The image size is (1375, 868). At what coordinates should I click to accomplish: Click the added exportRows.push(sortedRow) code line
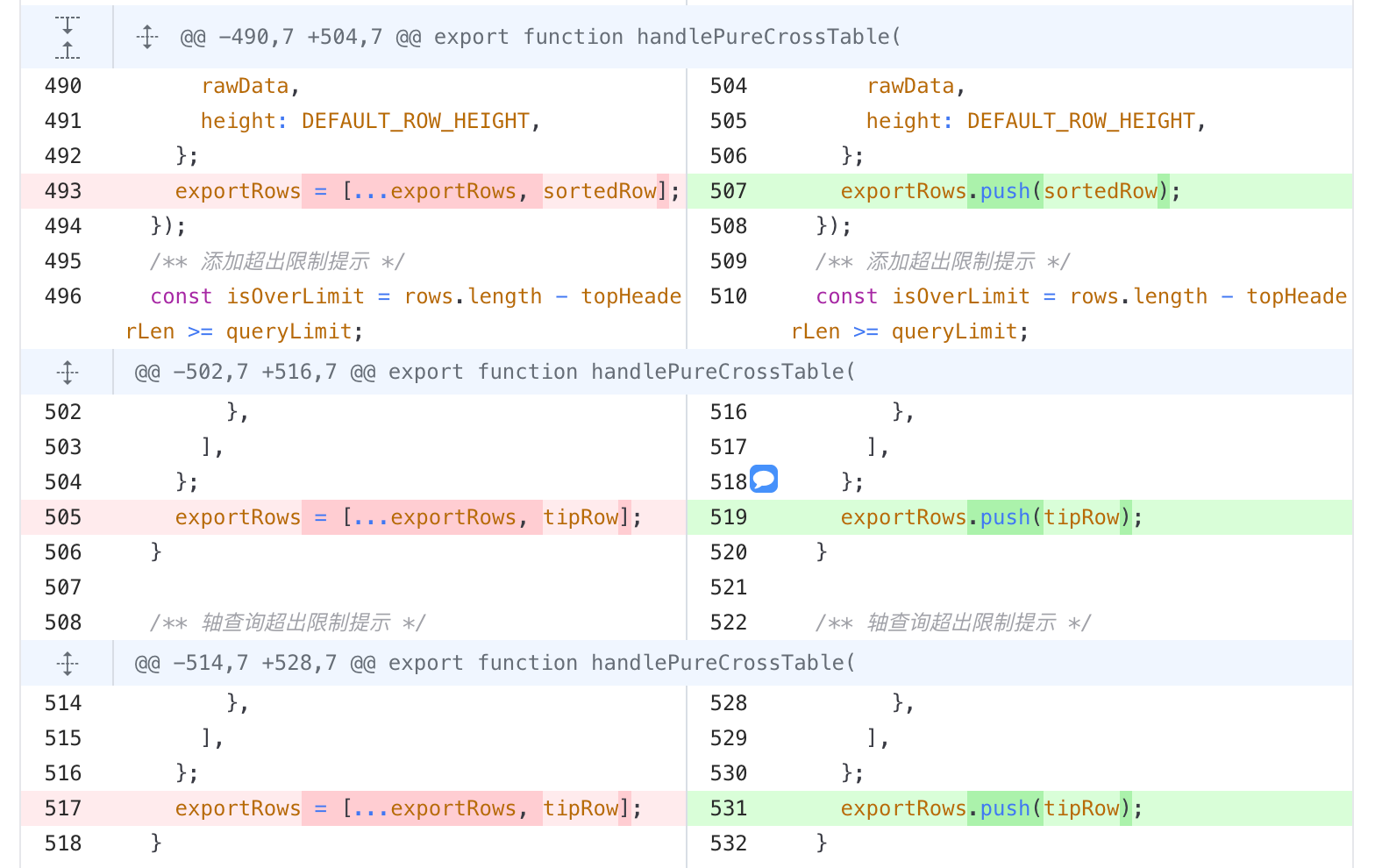click(1011, 191)
